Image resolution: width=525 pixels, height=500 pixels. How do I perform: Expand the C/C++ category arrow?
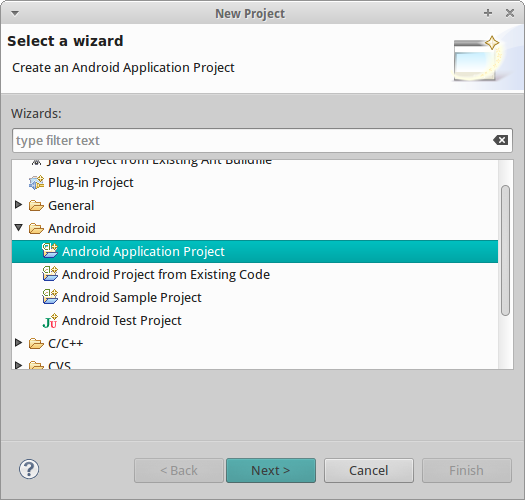[19, 343]
